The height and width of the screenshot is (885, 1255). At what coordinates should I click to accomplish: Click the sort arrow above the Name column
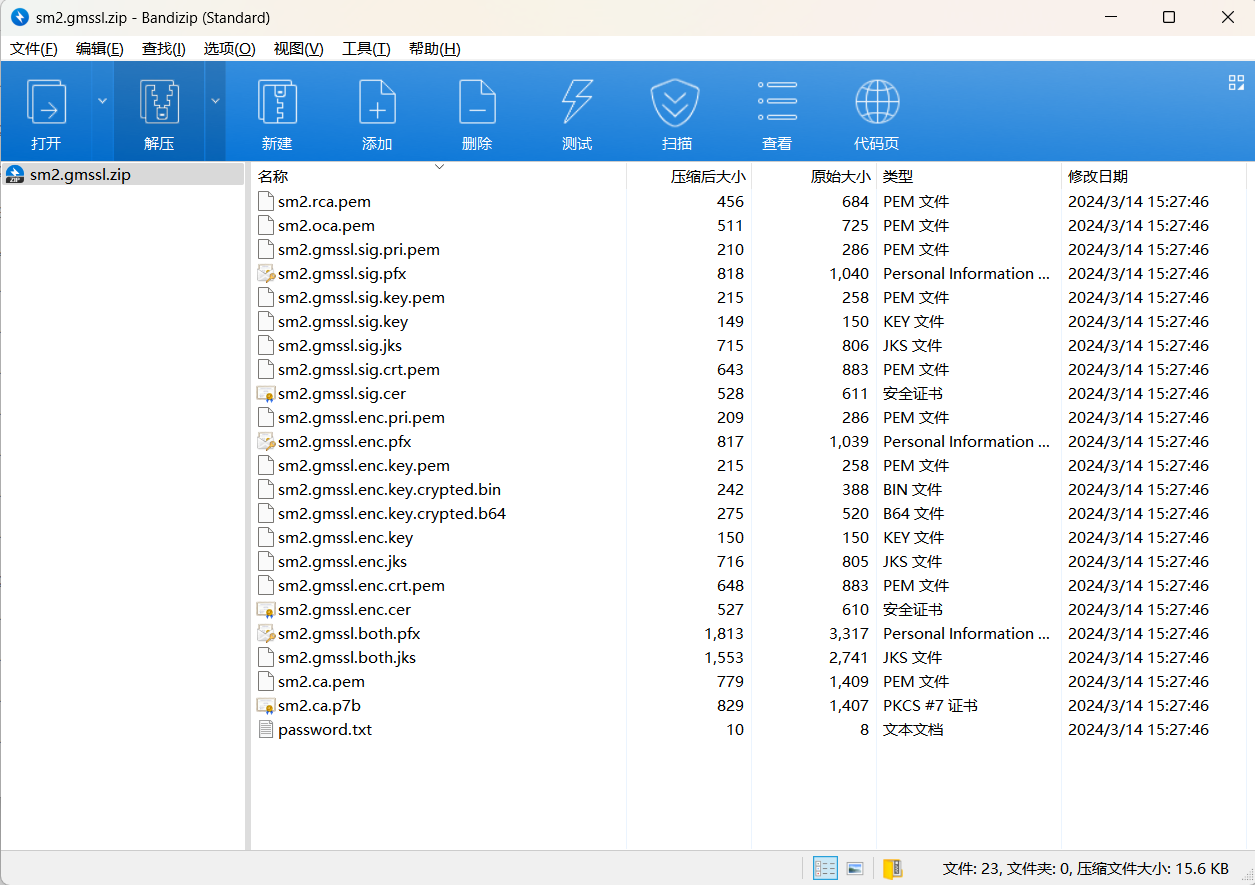pos(438,167)
